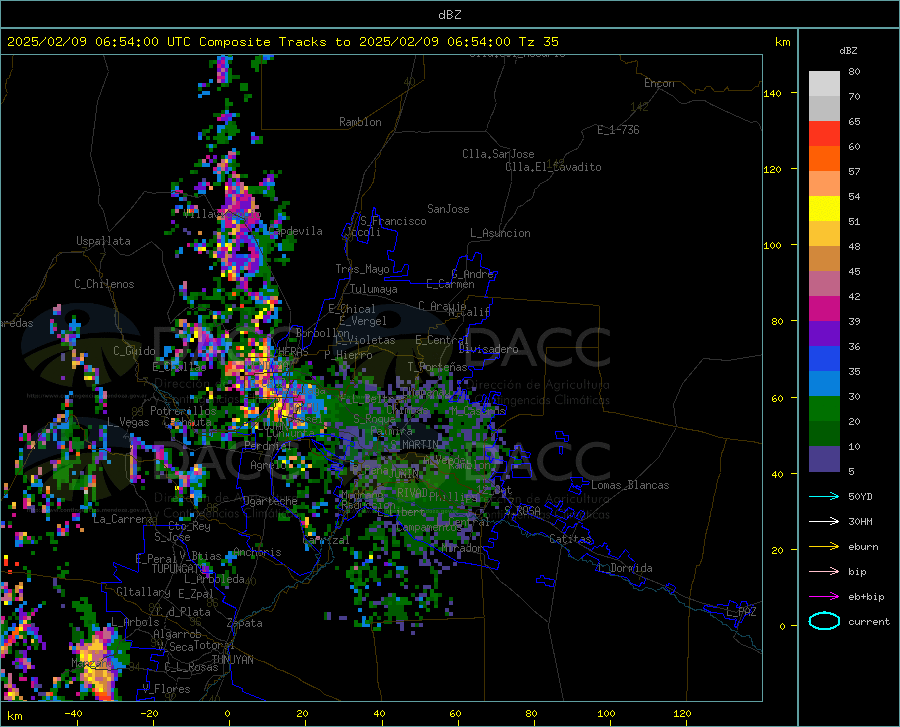Click the 120 km horizontal axis tick
This screenshot has width=900, height=727.
682,714
